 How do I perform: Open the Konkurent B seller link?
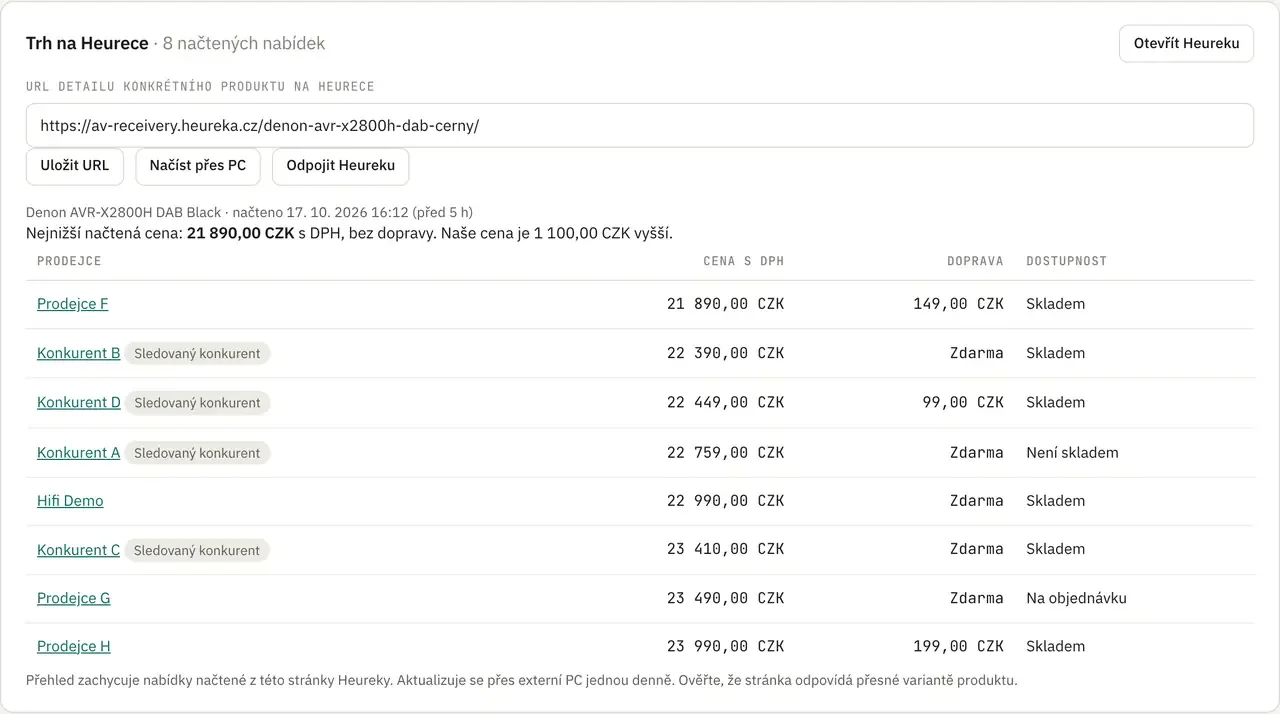pos(79,353)
